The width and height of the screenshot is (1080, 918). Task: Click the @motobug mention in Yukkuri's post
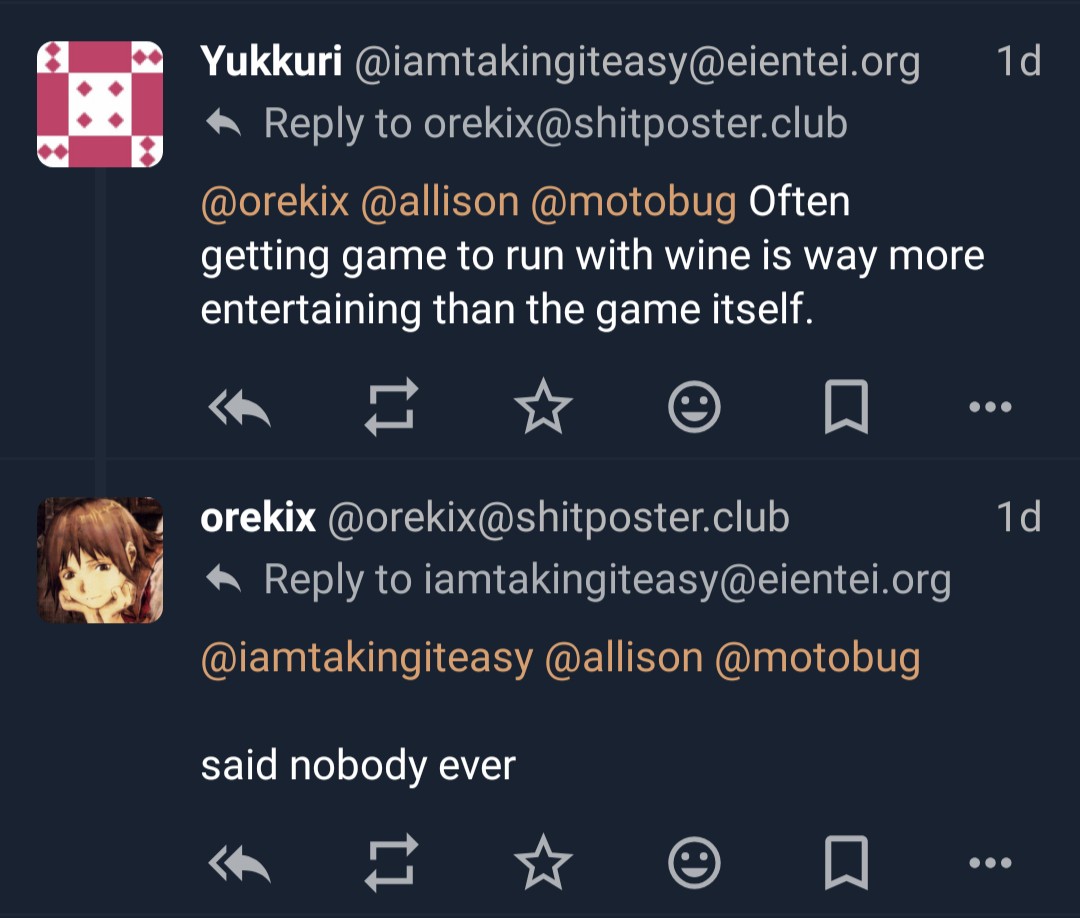[633, 202]
